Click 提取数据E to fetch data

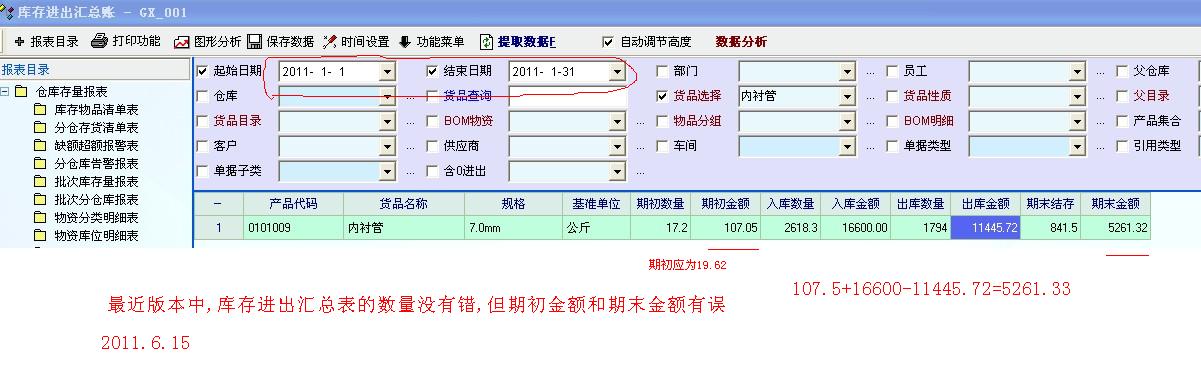518,42
